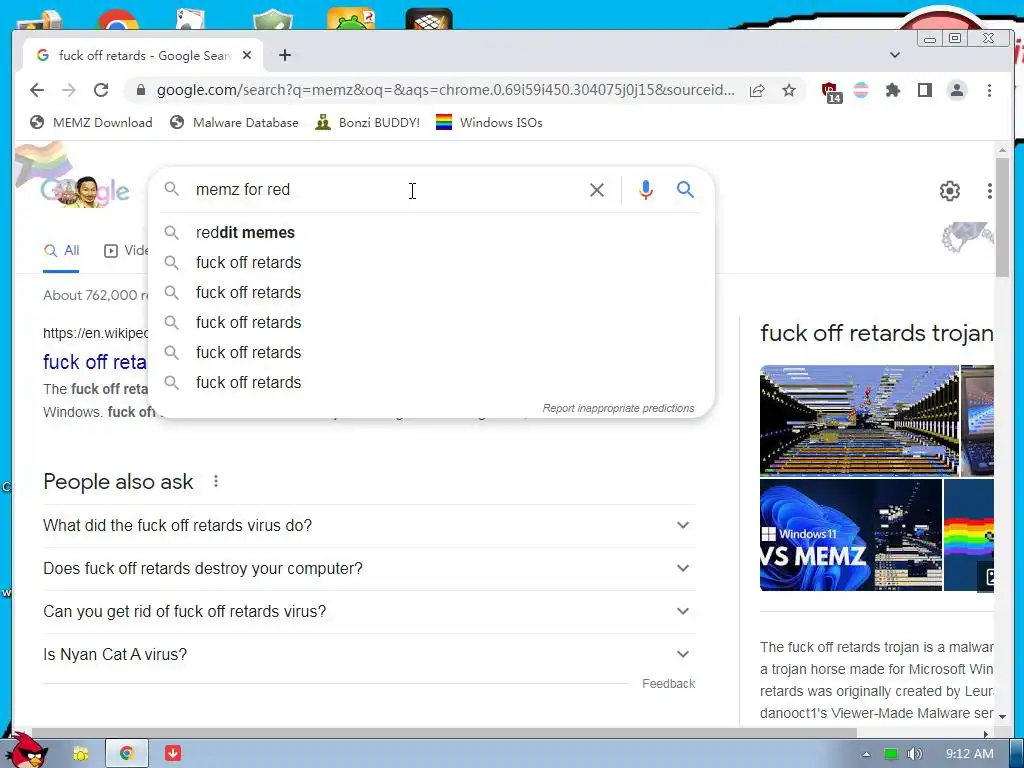
Task: Open the Angry Birds start button
Action: [x=27, y=750]
